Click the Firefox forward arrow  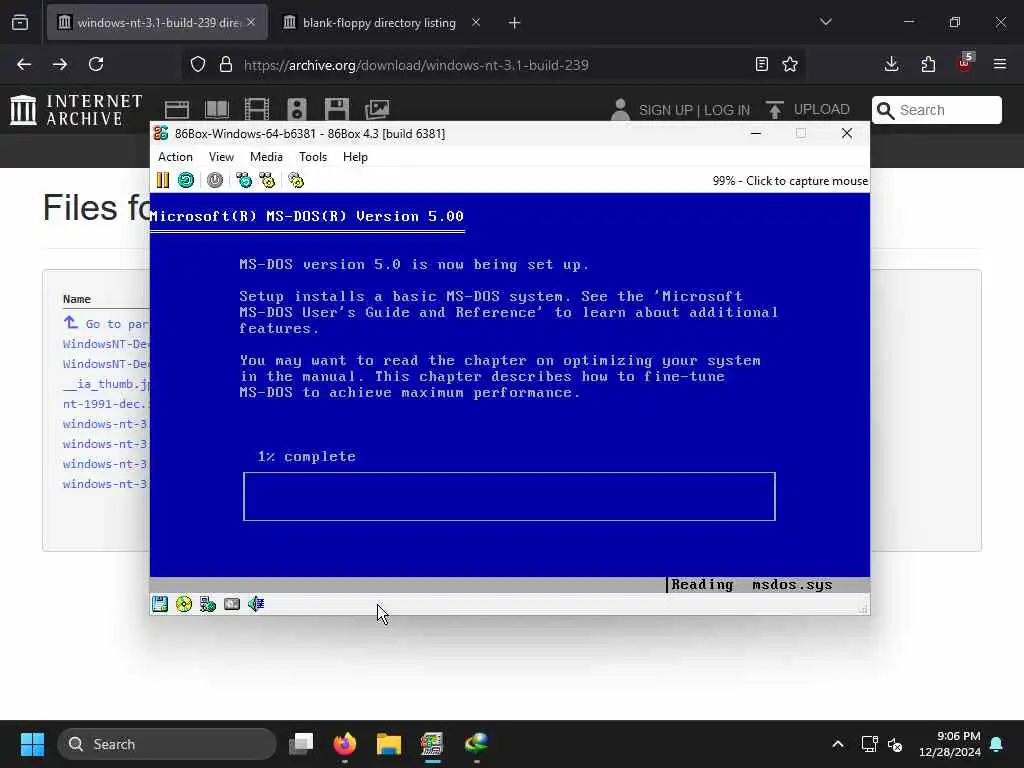pyautogui.click(x=60, y=64)
